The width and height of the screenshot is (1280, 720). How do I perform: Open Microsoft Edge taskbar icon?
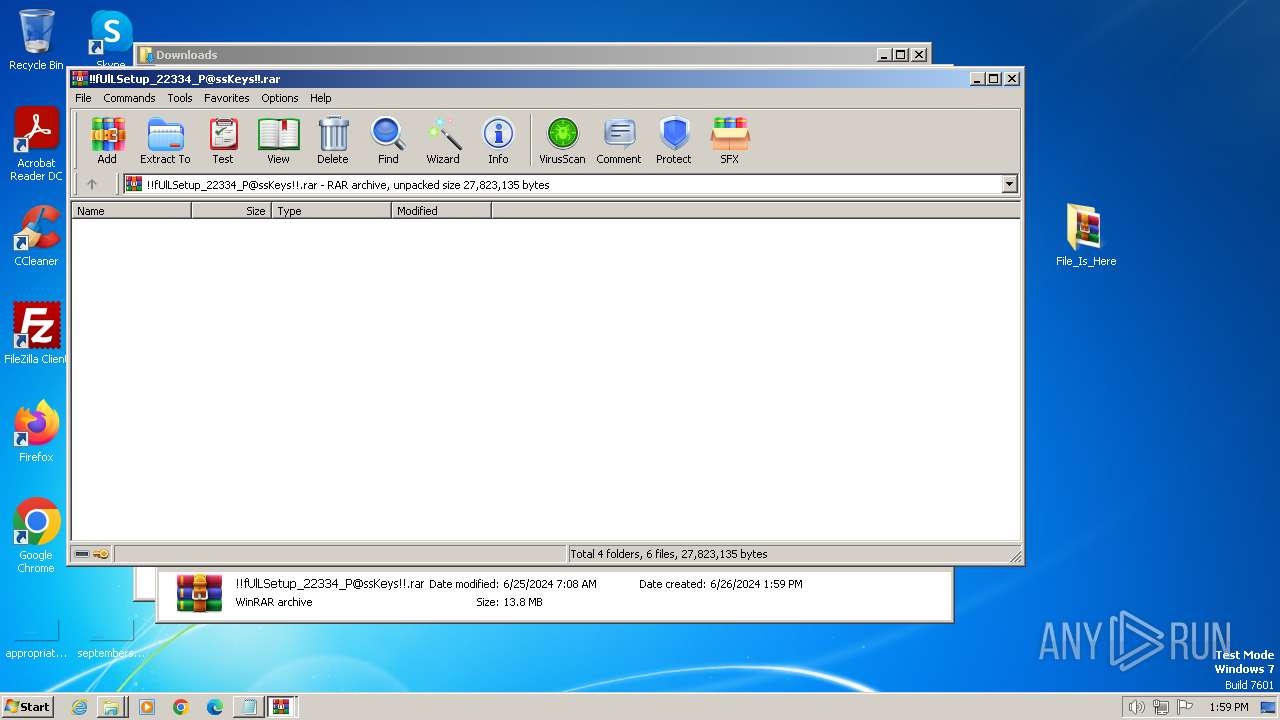coord(214,707)
